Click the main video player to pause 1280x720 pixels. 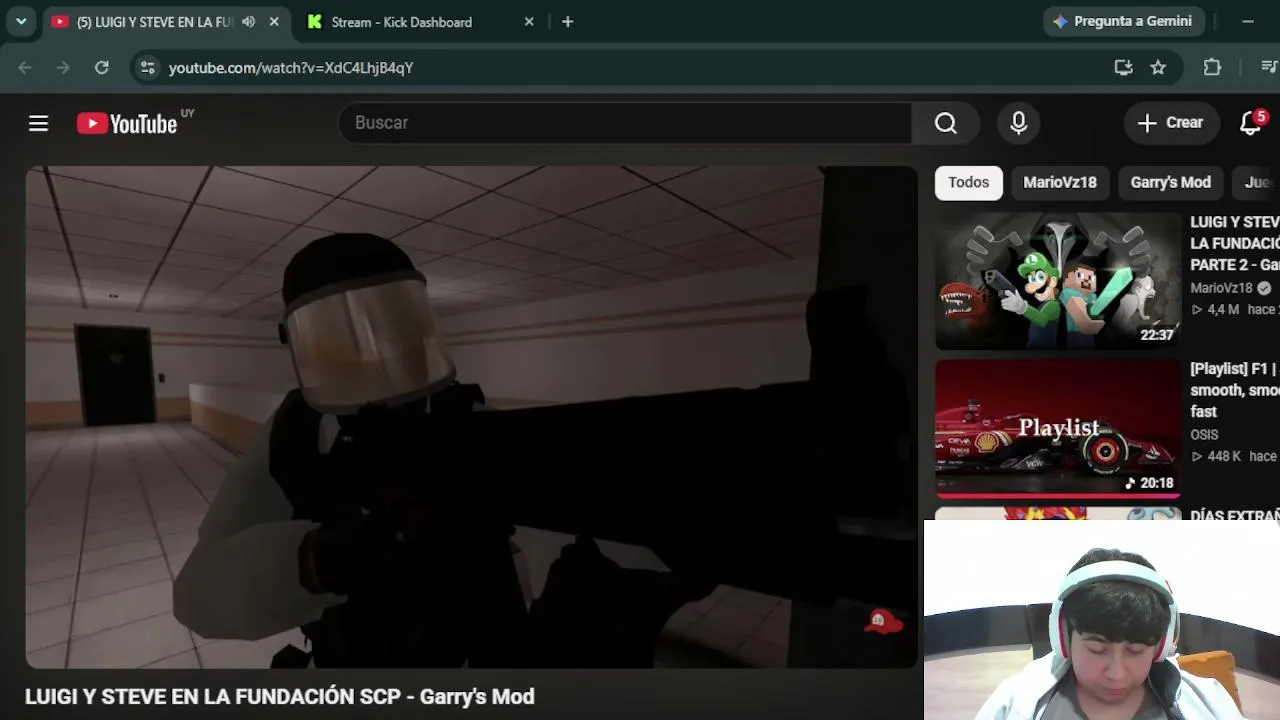click(x=471, y=417)
